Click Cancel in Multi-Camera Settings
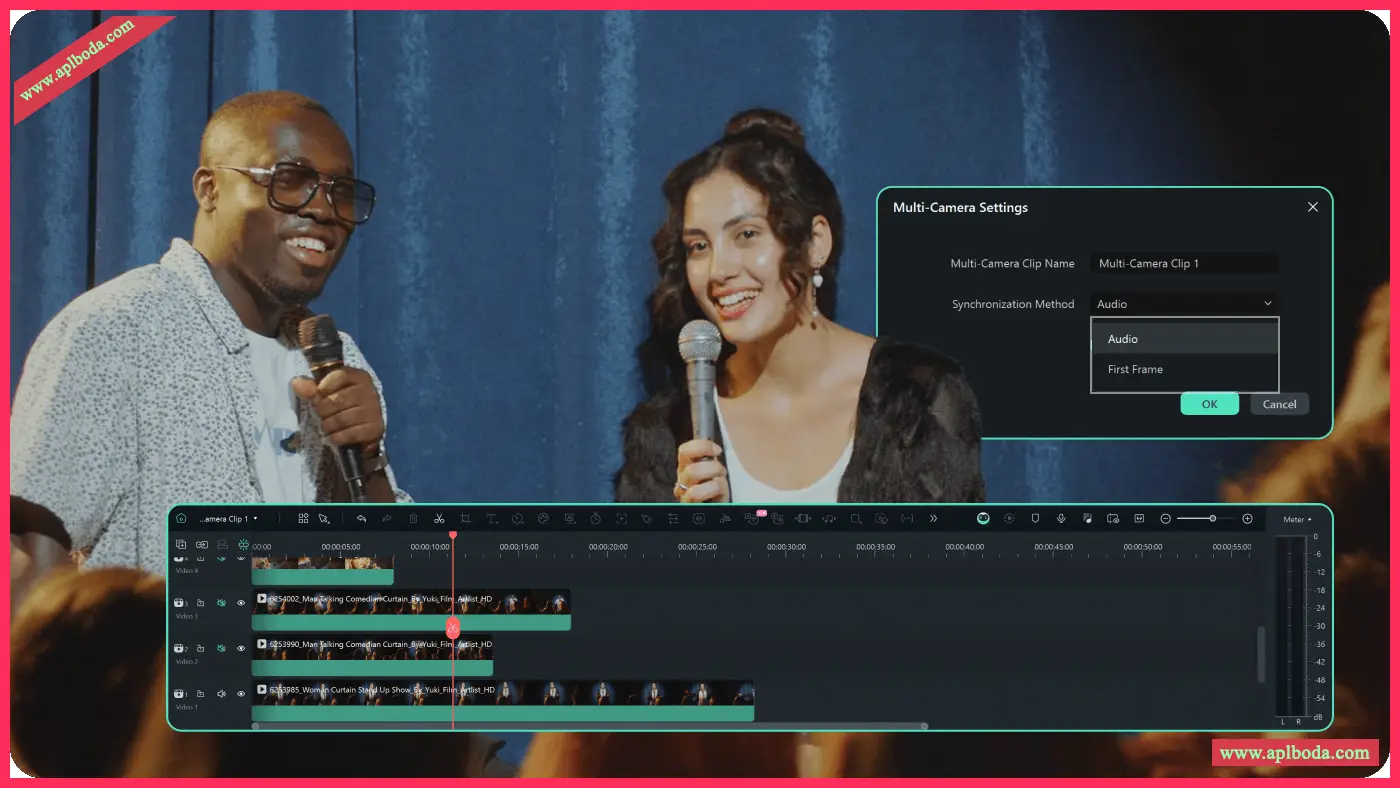 (1279, 404)
